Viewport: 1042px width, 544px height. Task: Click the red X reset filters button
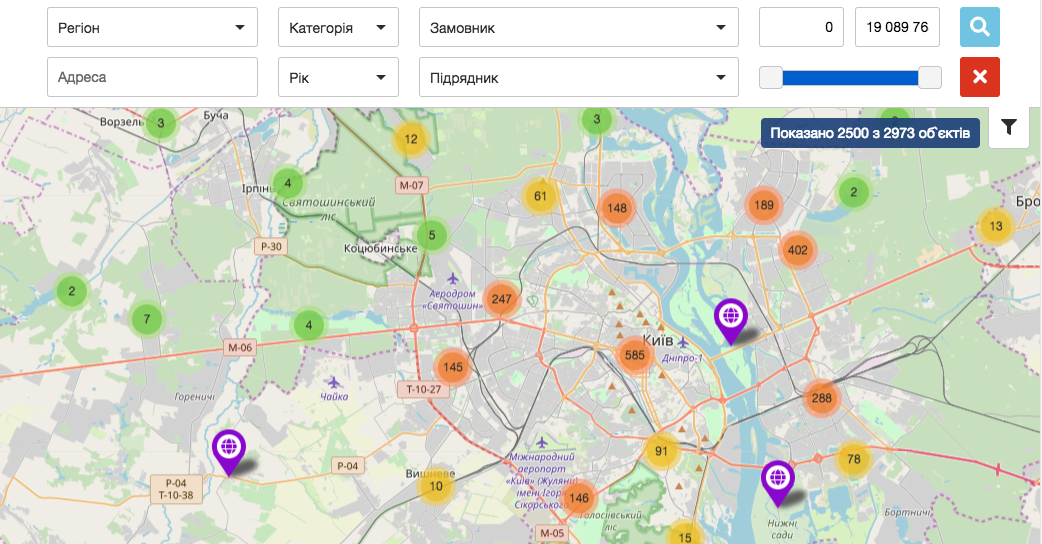pyautogui.click(x=979, y=77)
